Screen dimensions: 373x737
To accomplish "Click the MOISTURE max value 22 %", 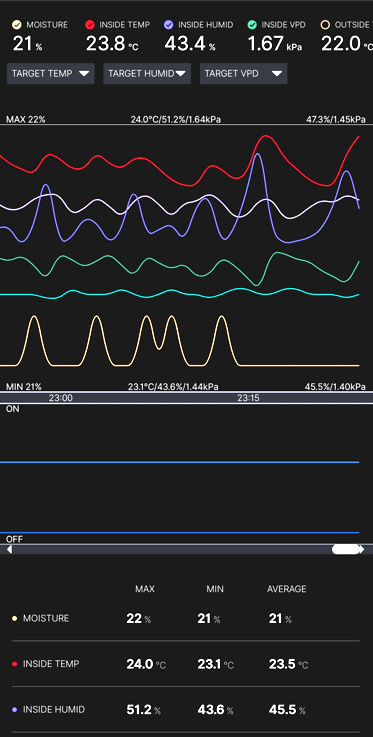I will (139, 619).
